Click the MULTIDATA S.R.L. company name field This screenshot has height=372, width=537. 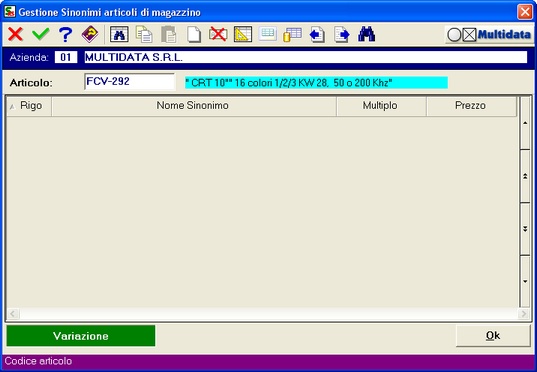pos(305,57)
